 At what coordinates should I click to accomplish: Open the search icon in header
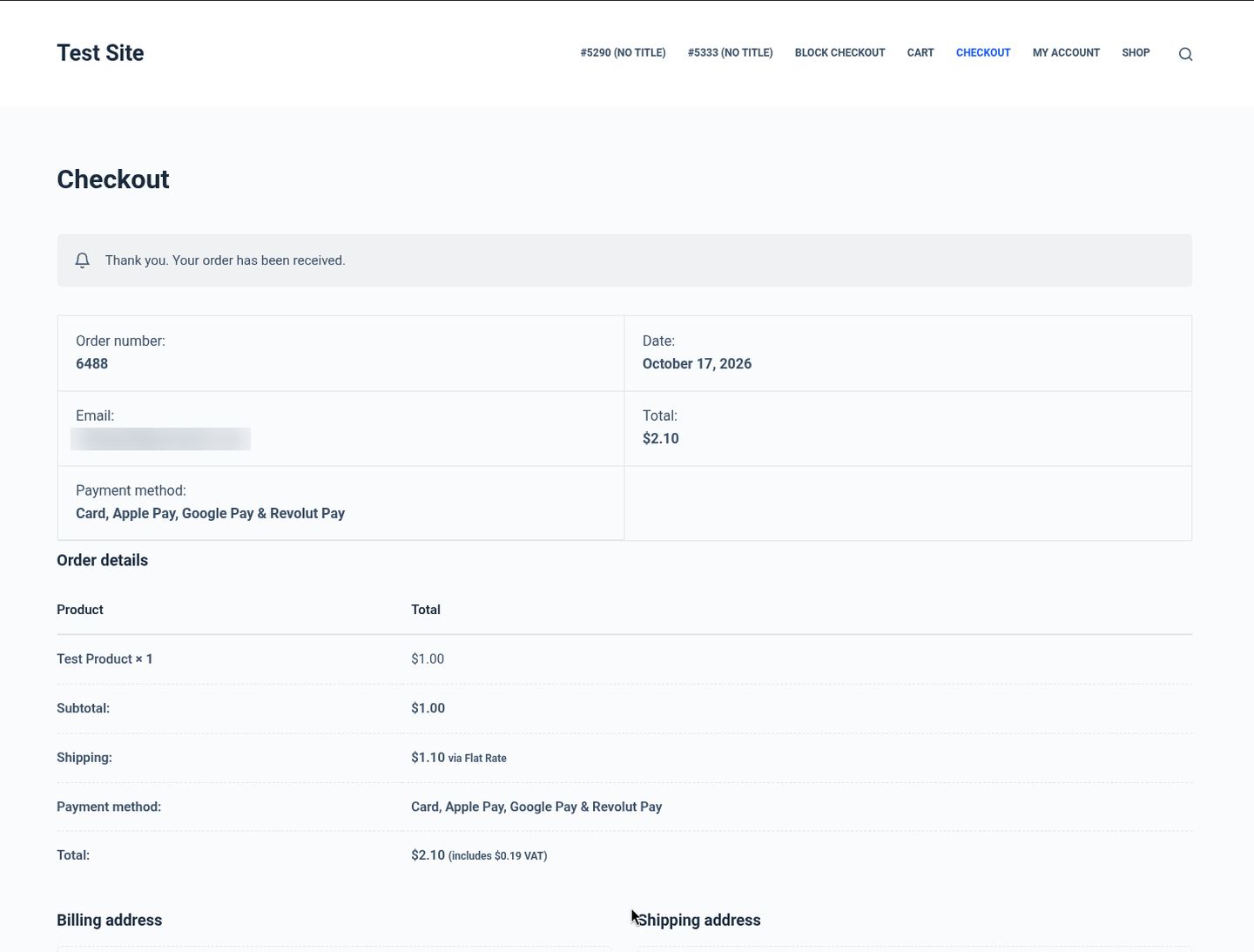pyautogui.click(x=1185, y=54)
